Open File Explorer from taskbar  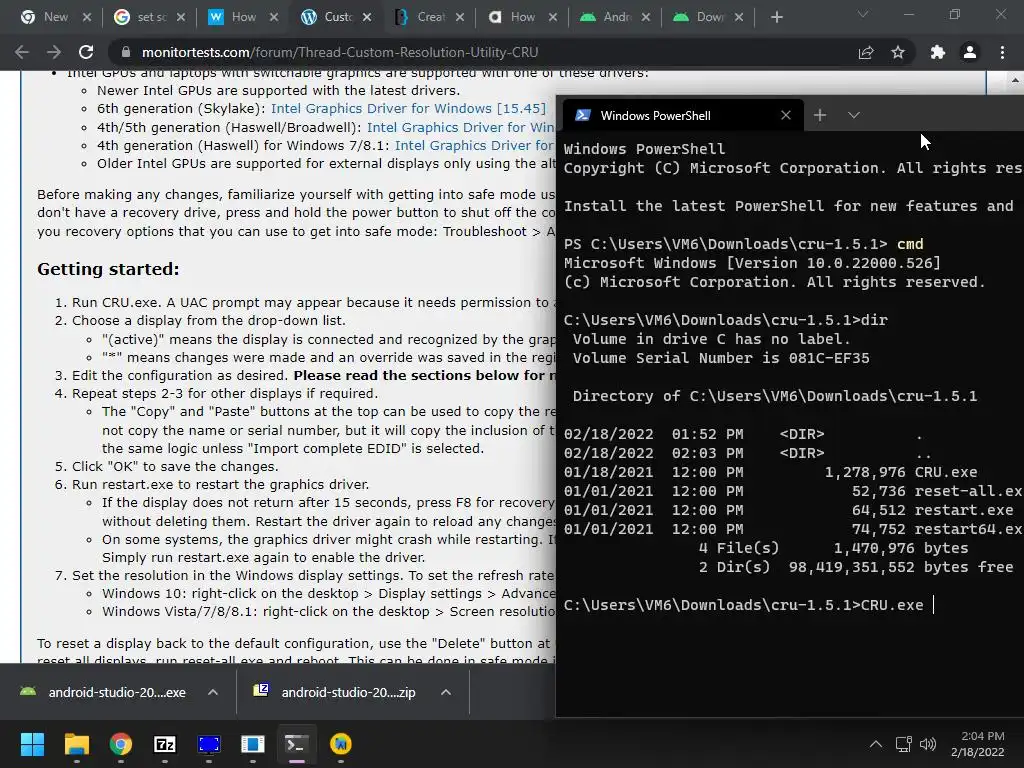[76, 744]
